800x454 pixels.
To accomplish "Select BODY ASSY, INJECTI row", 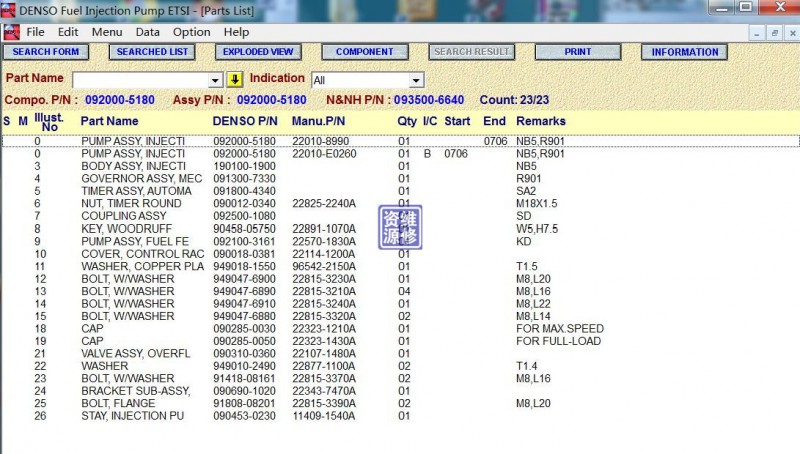I will pyautogui.click(x=401, y=166).
